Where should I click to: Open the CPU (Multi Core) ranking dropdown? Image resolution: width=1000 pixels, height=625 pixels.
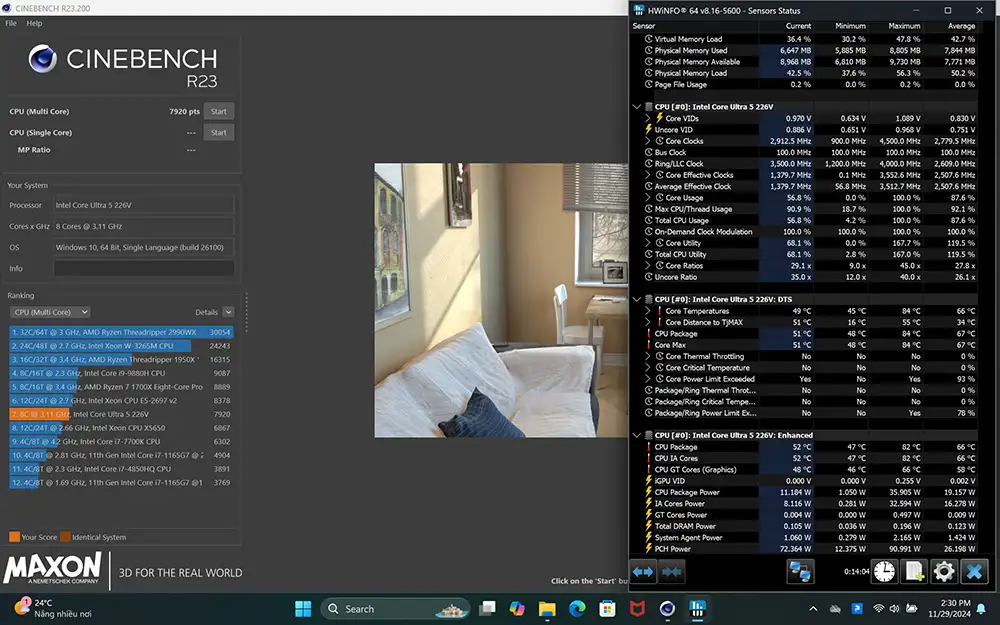pos(50,312)
